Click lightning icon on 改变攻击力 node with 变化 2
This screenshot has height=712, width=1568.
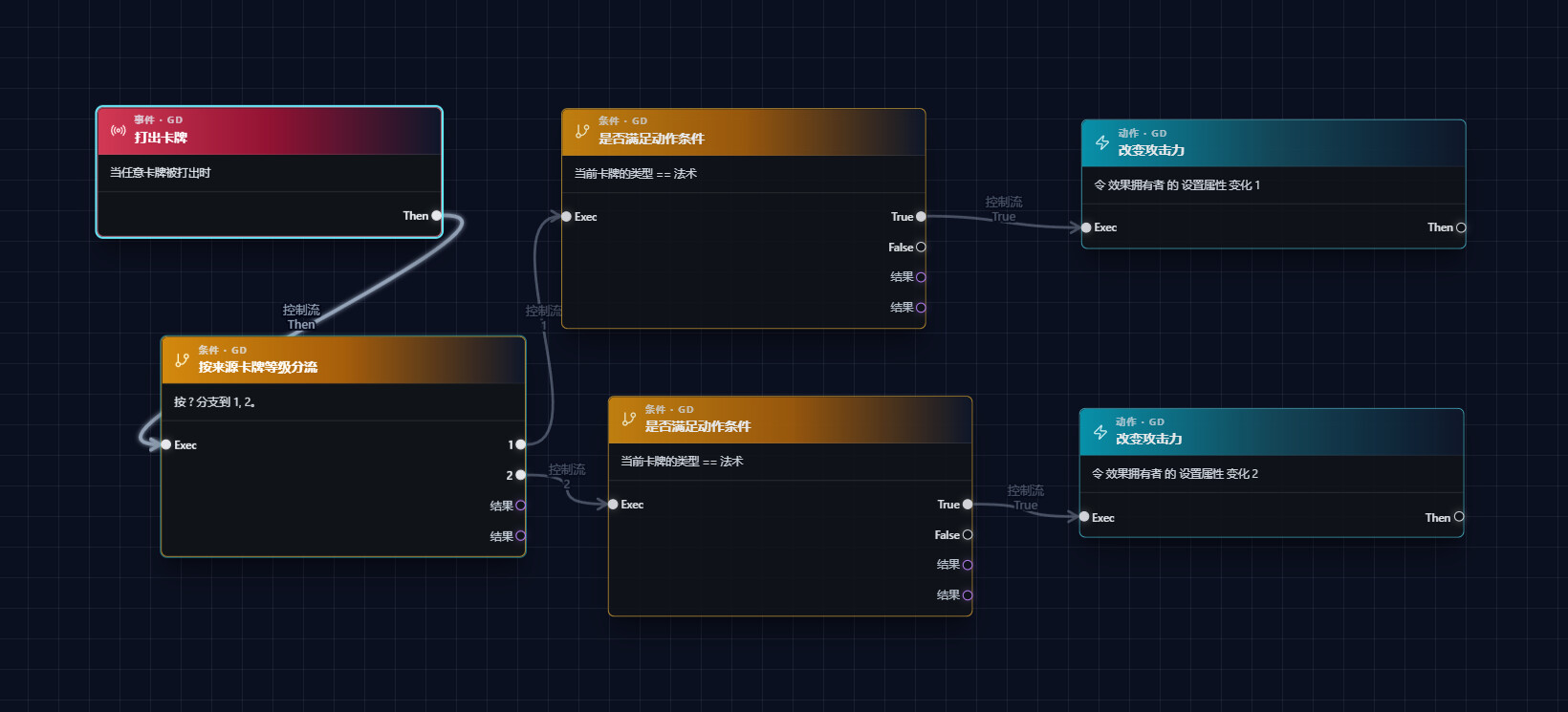point(1100,432)
